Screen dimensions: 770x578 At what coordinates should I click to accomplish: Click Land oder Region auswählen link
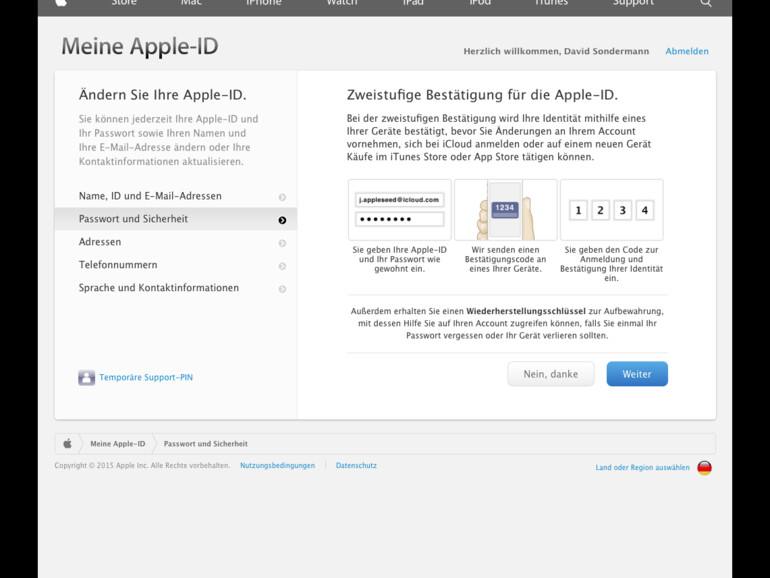(642, 468)
